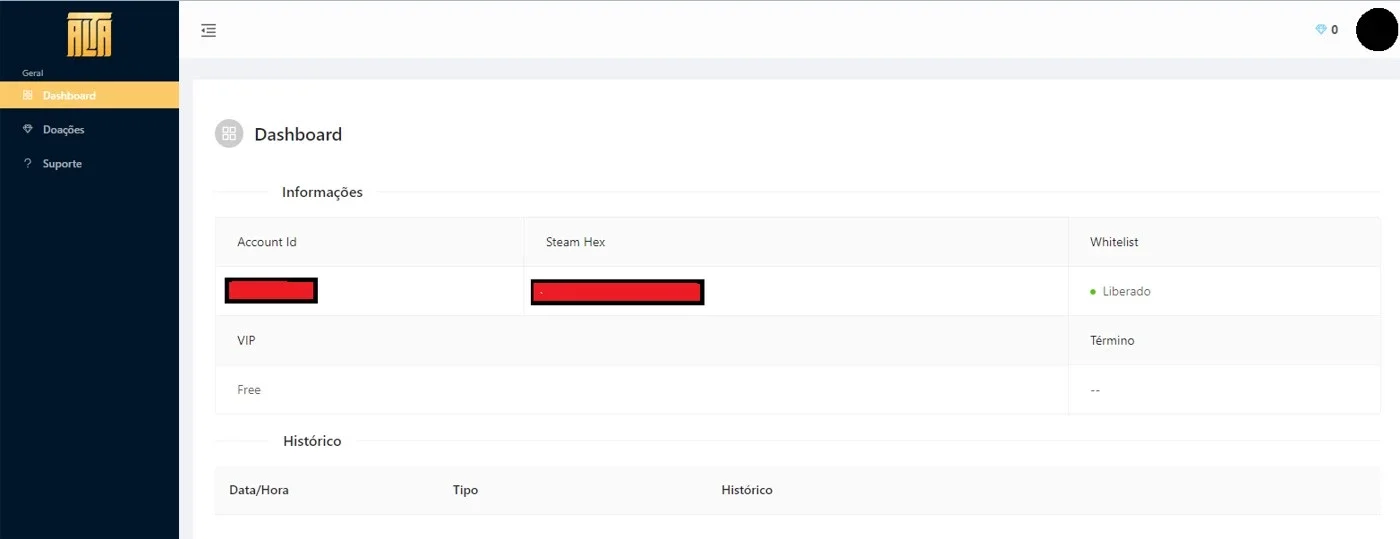The height and width of the screenshot is (539, 1400).
Task: Click the Geral sidebar group label
Action: 32,73
